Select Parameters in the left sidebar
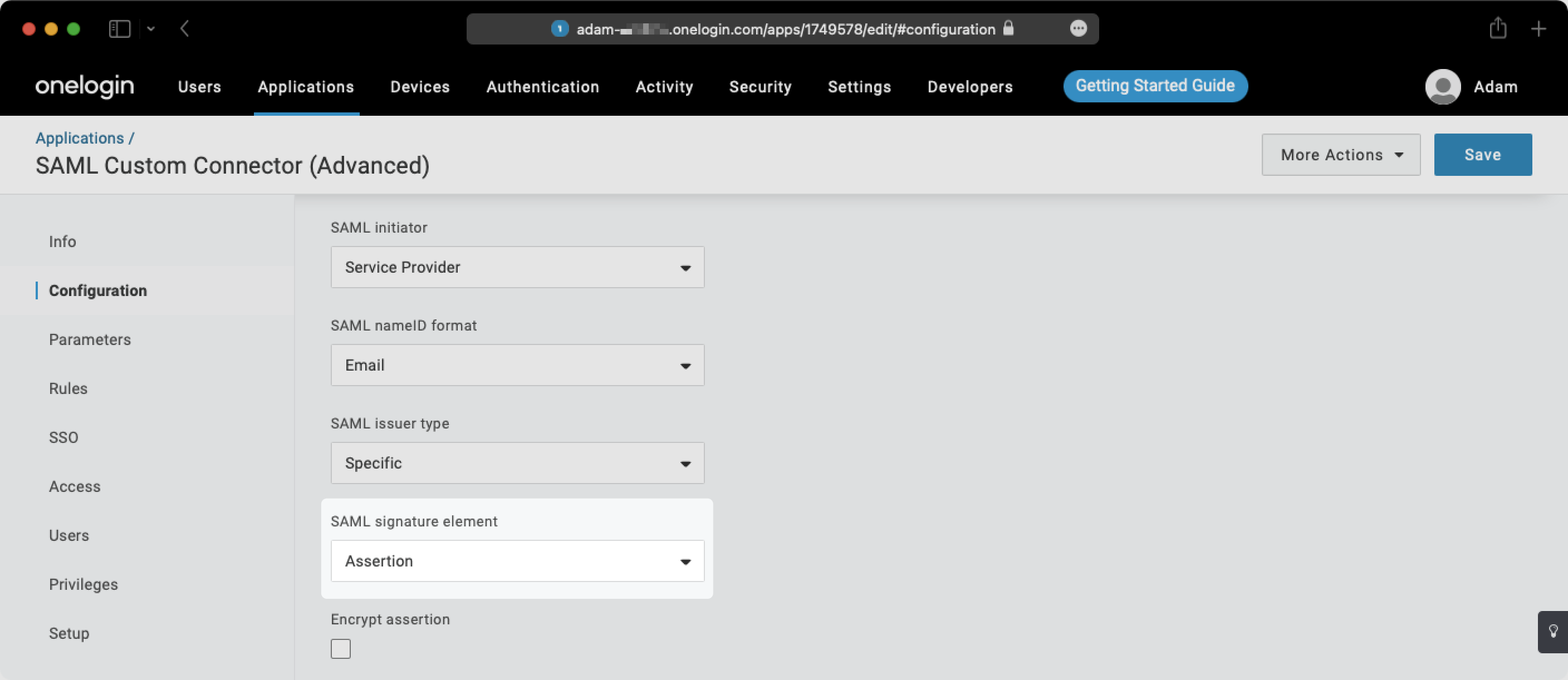The height and width of the screenshot is (680, 1568). (x=90, y=339)
